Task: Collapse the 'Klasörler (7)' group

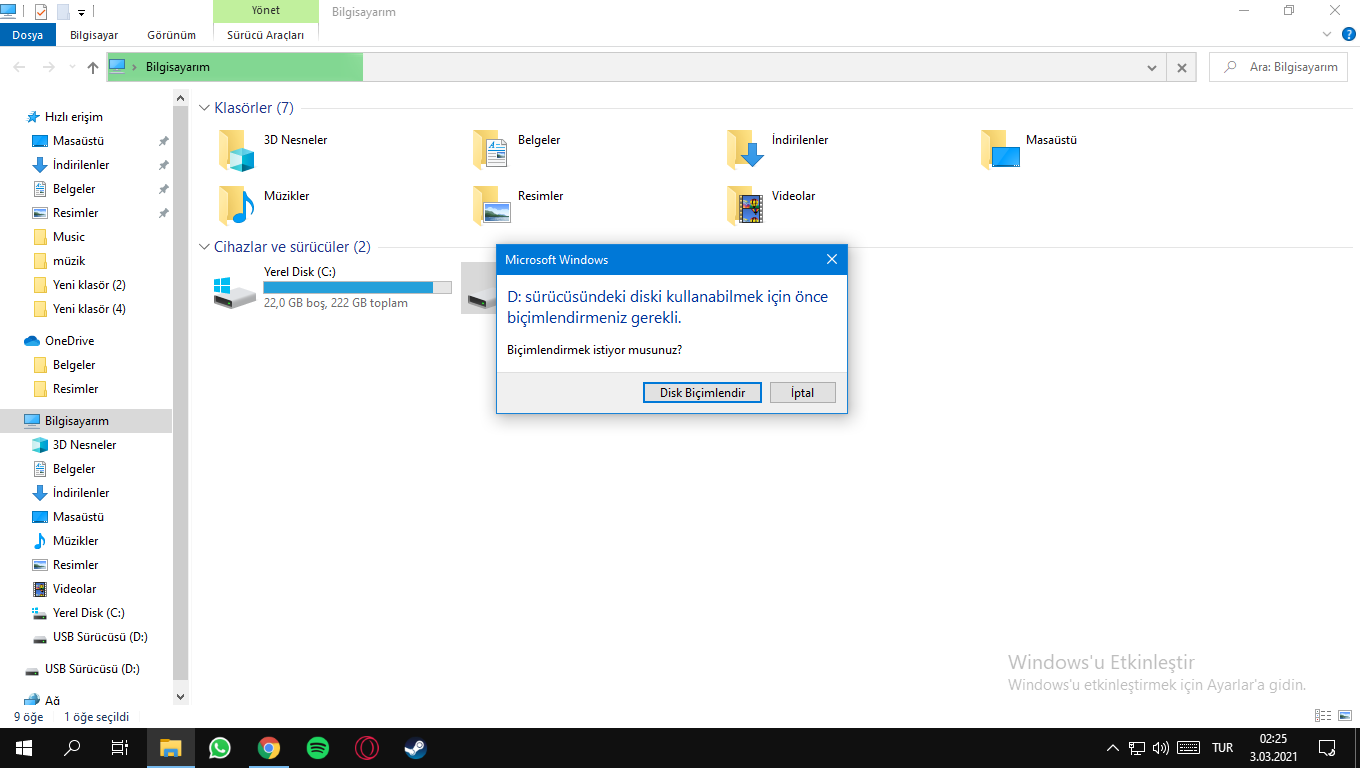Action: click(205, 108)
